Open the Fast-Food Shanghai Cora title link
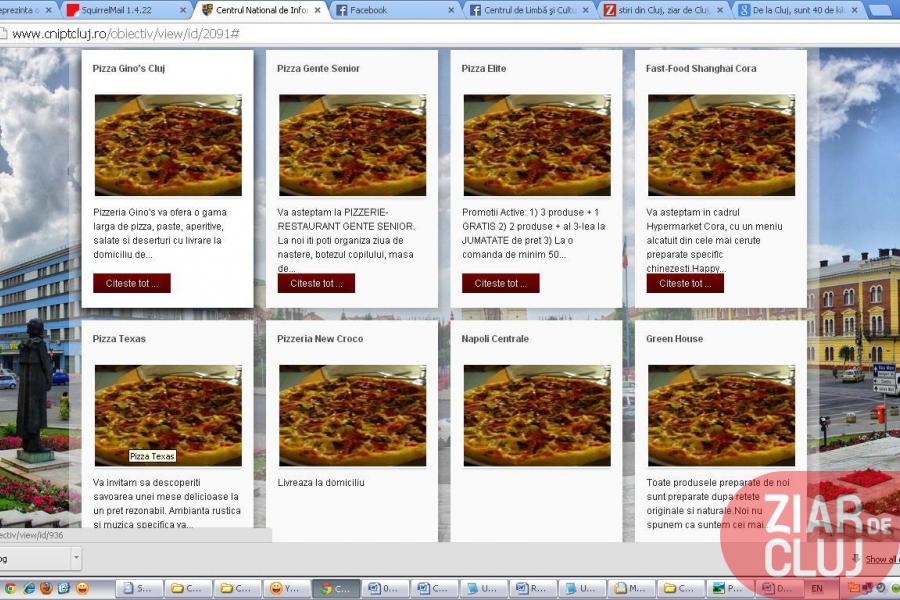The image size is (900, 600). [x=701, y=68]
